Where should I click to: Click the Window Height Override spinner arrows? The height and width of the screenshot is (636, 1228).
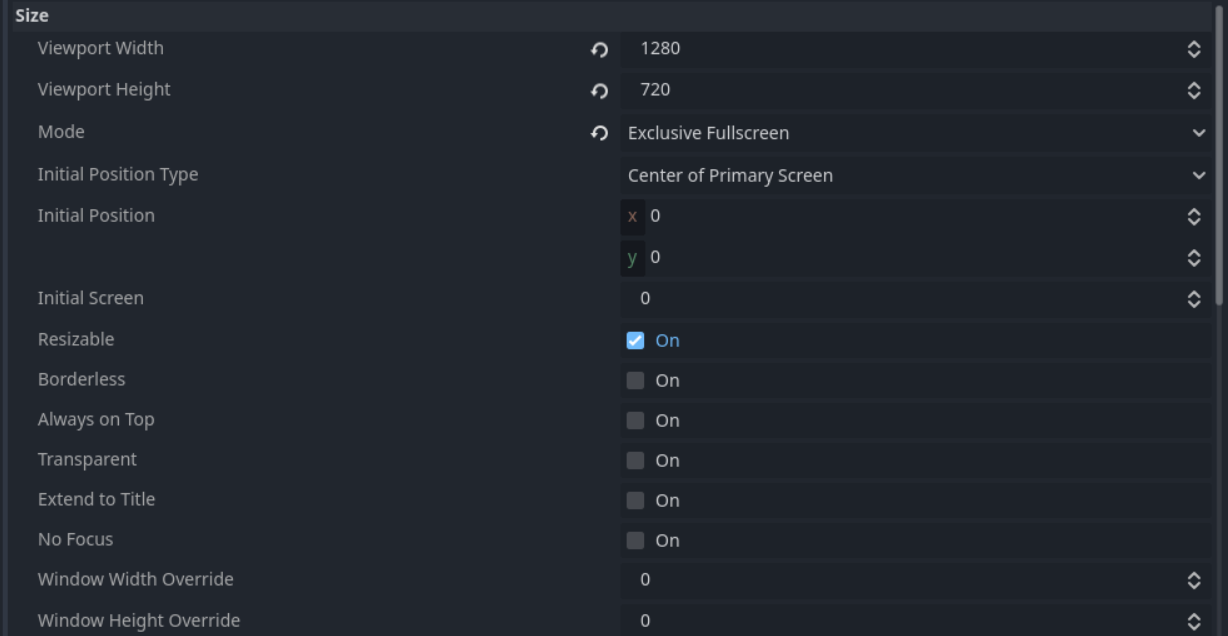pyautogui.click(x=1193, y=621)
